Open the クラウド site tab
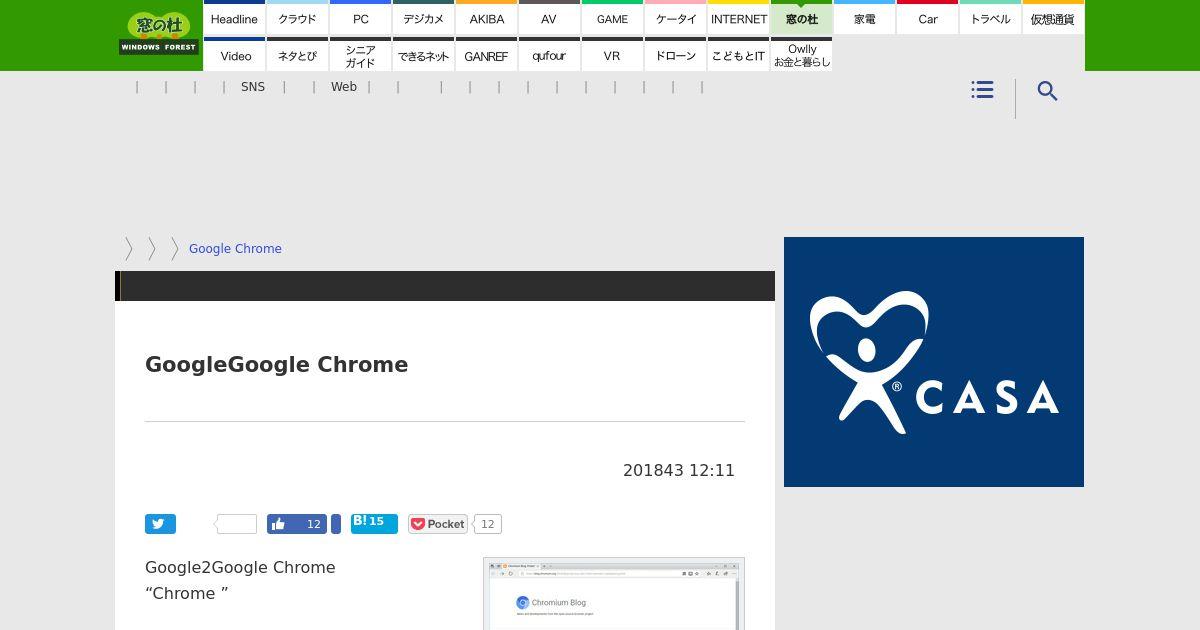This screenshot has height=630, width=1200. click(x=297, y=18)
